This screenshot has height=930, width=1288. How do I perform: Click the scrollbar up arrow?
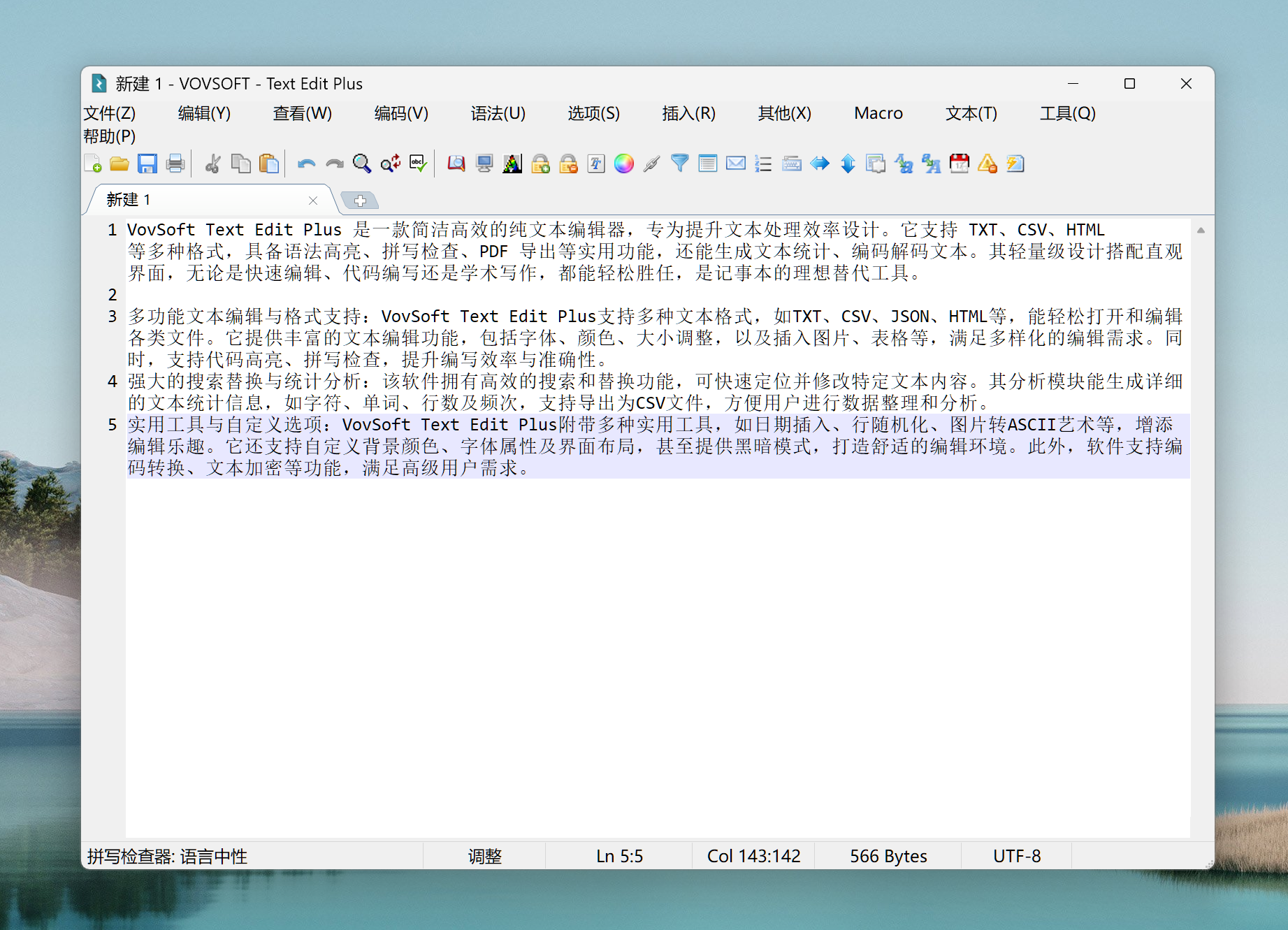pyautogui.click(x=1201, y=230)
